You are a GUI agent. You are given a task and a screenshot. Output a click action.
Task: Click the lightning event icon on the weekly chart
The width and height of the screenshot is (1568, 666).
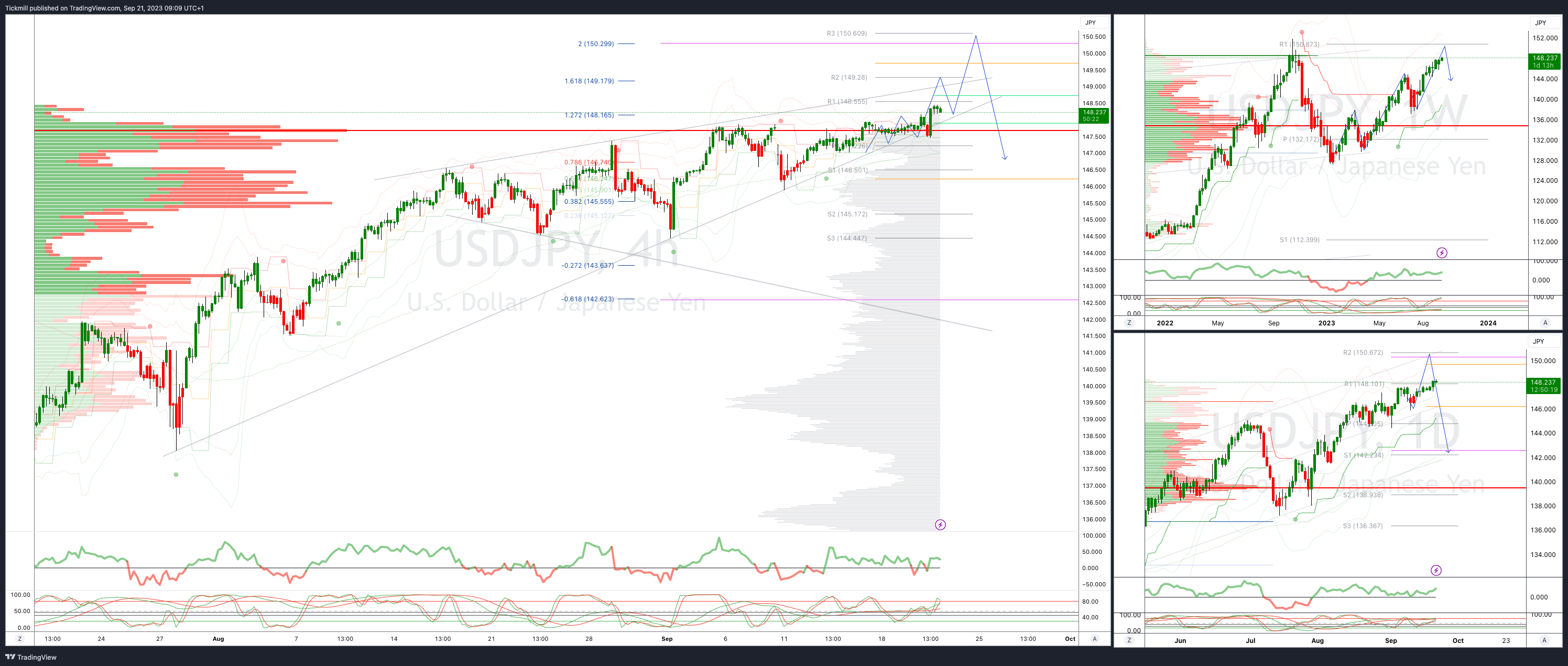pos(1441,253)
